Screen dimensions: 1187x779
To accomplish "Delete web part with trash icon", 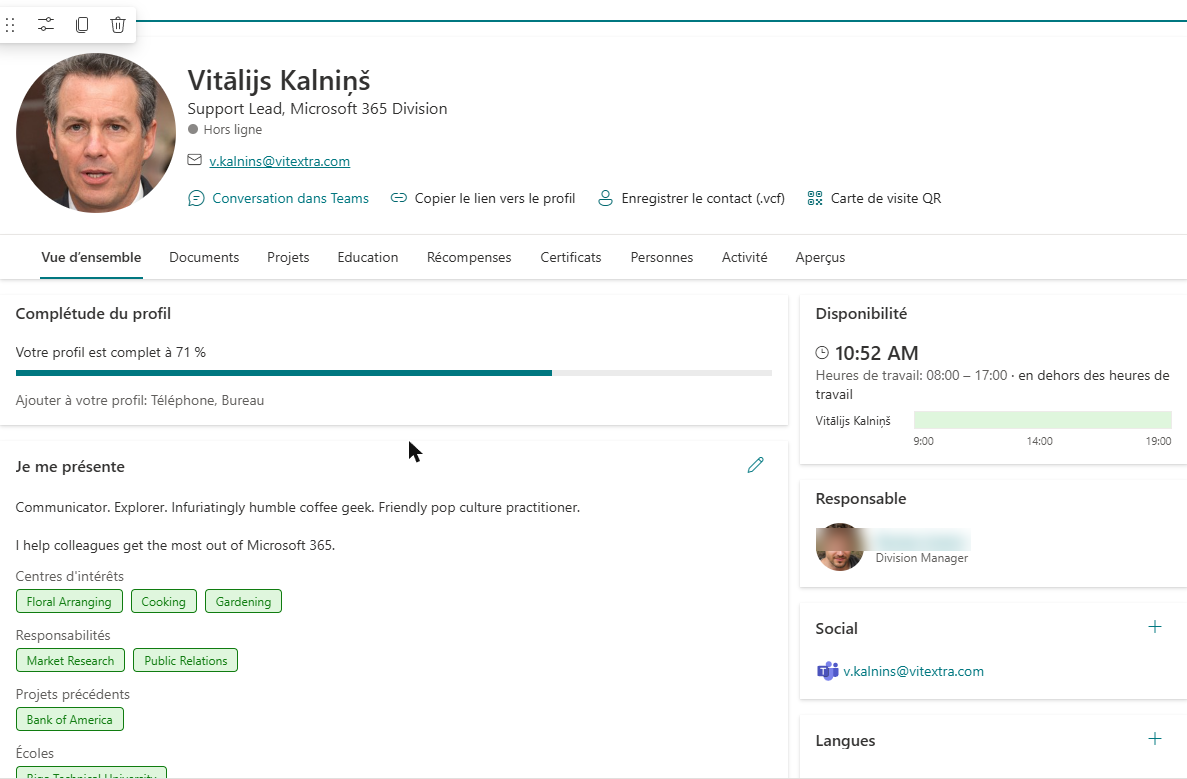I will click(117, 25).
